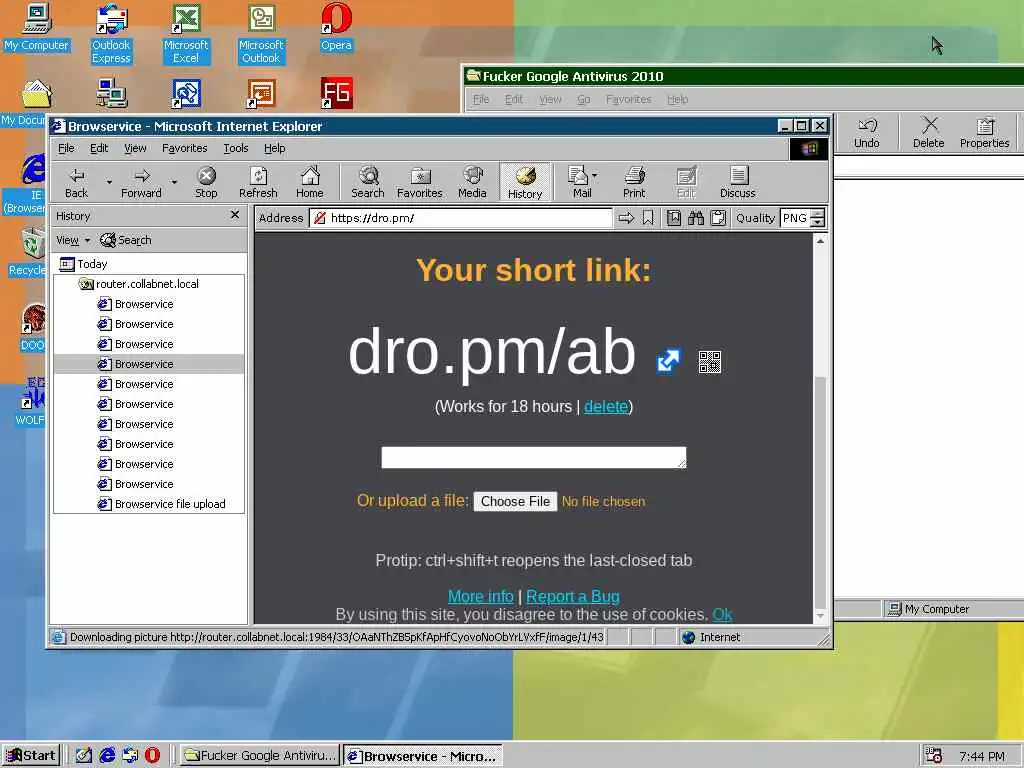1024x768 pixels.
Task: Click the page scrollbar down arrow
Action: click(820, 616)
